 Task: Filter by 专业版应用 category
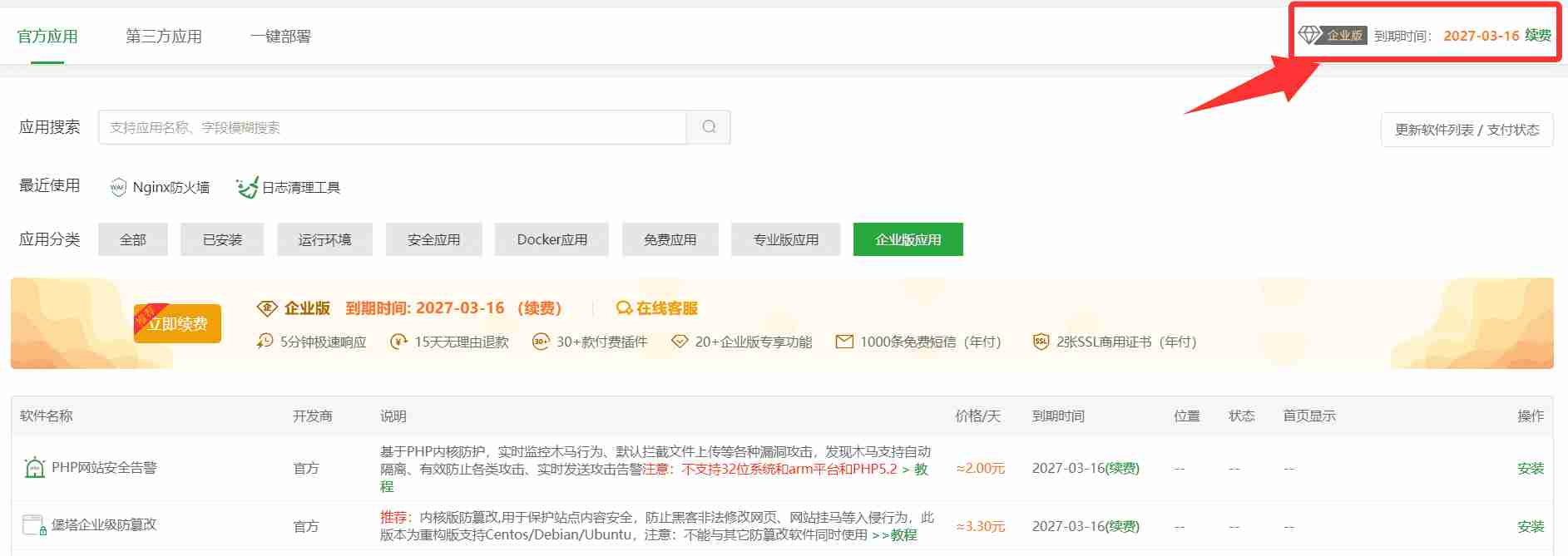[785, 239]
